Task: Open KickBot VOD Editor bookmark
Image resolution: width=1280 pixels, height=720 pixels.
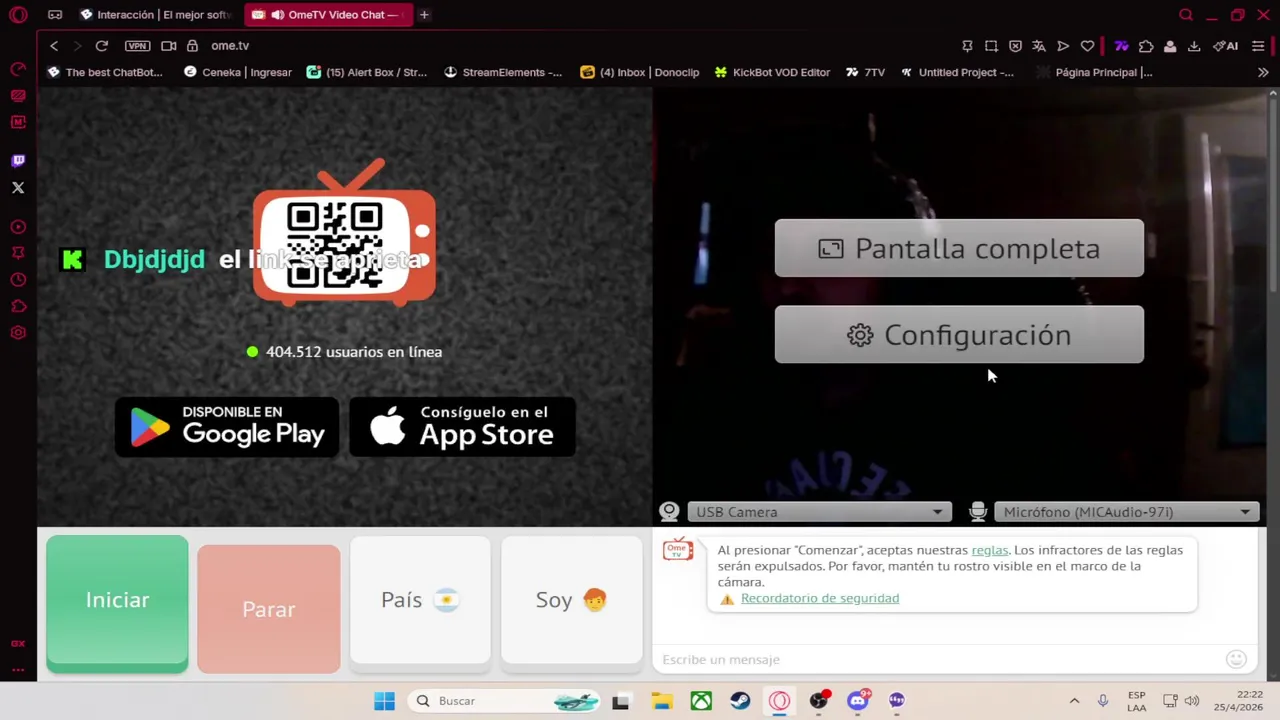Action: [772, 72]
